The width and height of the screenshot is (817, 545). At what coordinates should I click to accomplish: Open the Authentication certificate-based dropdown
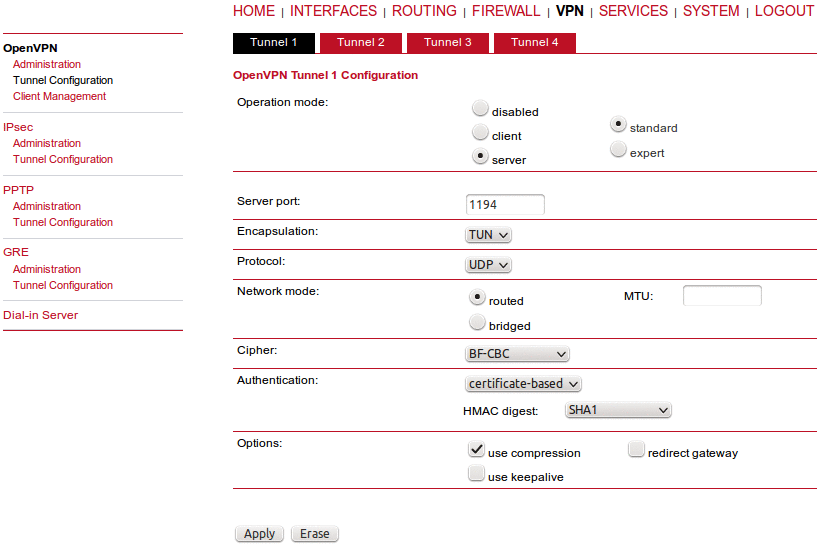[x=523, y=384]
